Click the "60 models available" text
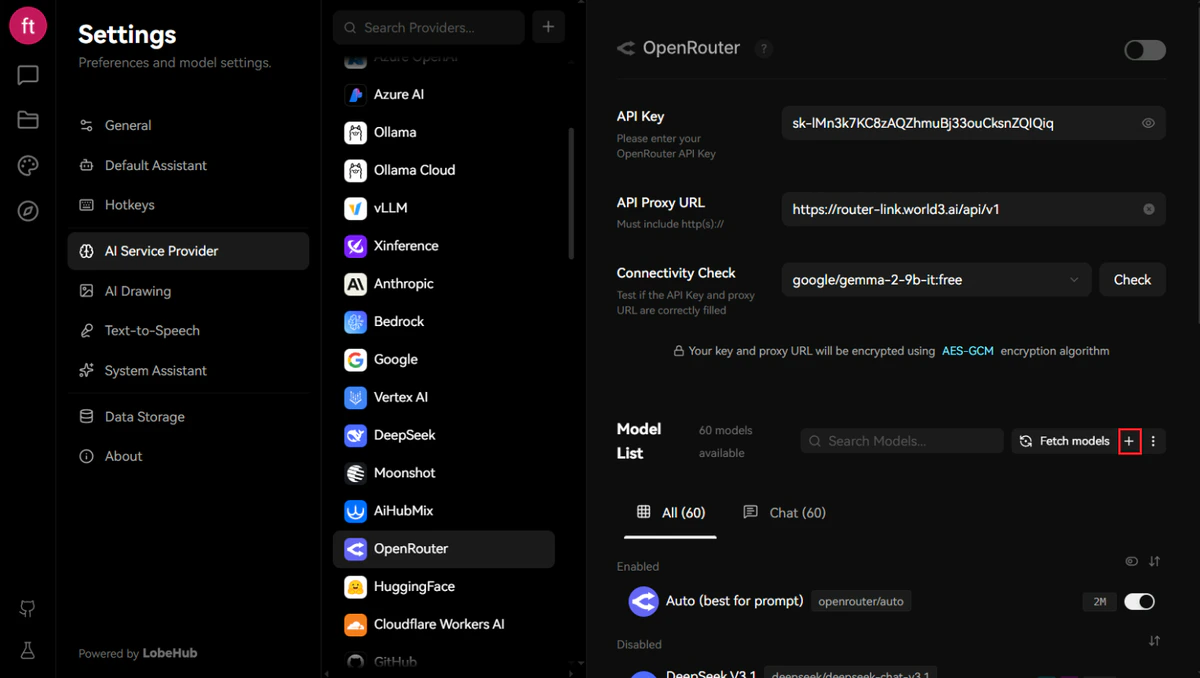Screen dimensions: 1200x678 point(726,441)
